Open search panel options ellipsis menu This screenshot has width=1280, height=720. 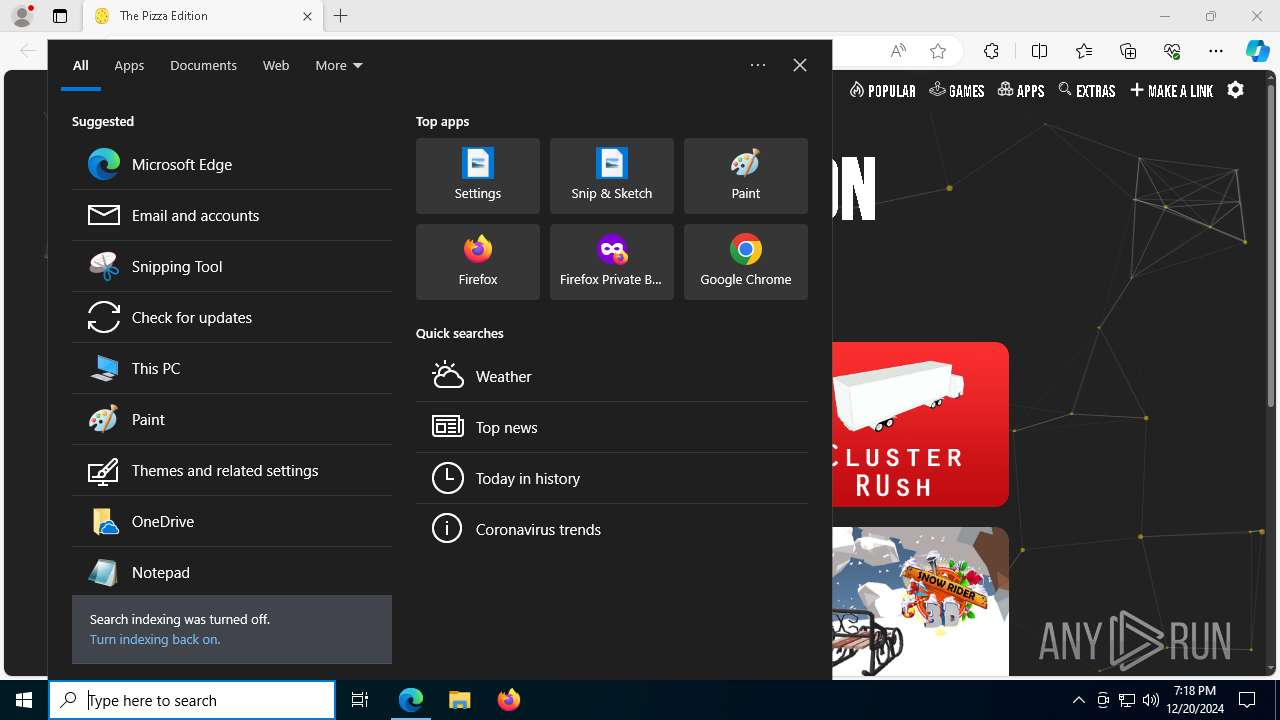758,65
